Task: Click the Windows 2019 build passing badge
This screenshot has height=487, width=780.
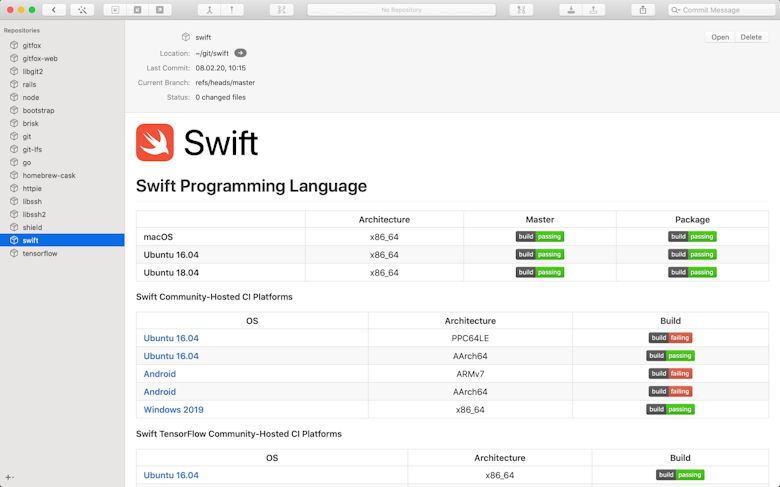Action: click(670, 409)
